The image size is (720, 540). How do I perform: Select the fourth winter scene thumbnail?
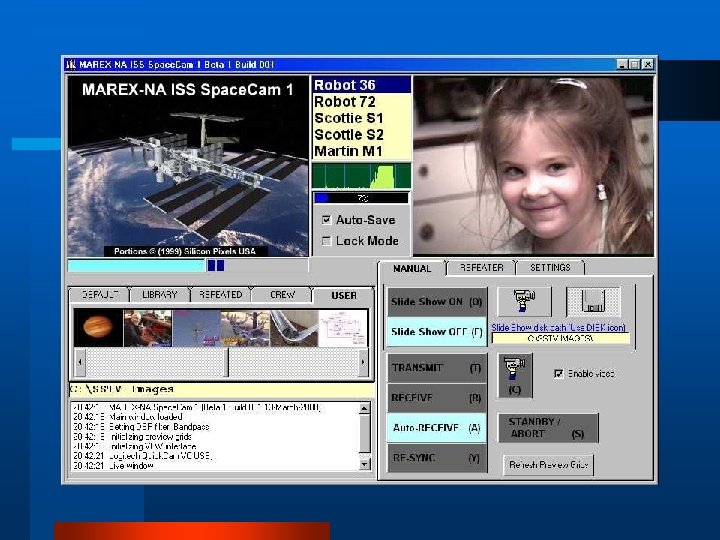tap(245, 328)
